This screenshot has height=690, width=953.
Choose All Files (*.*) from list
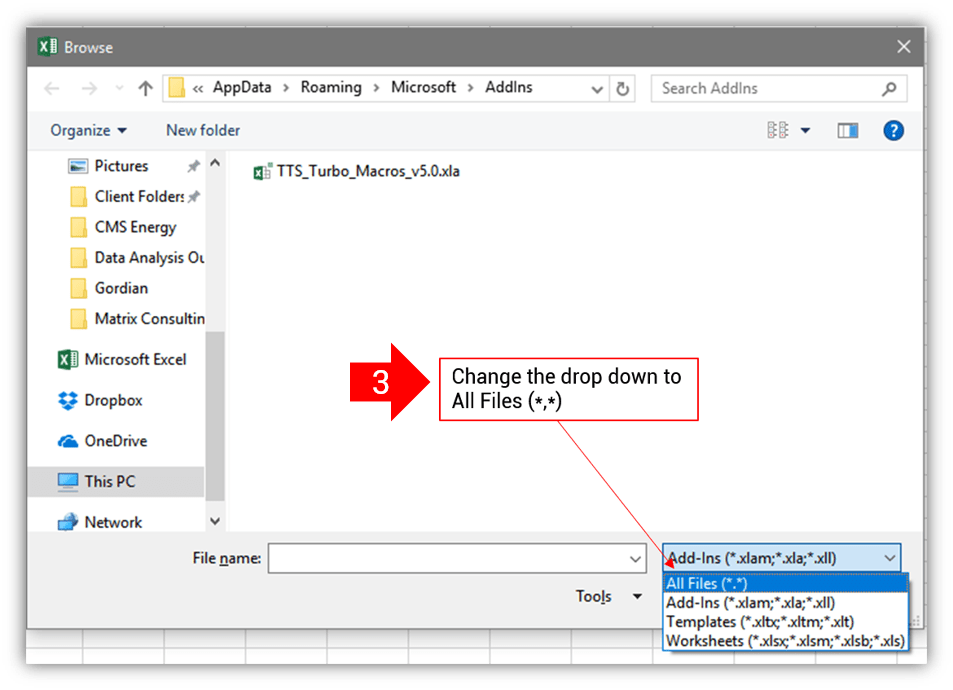(x=706, y=584)
